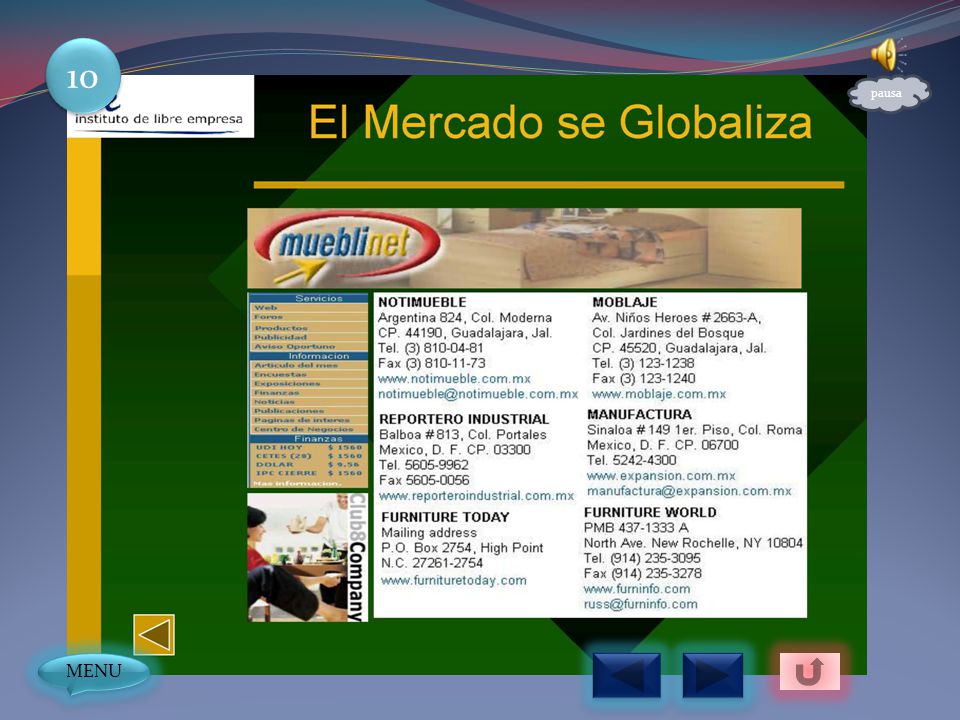Click the DOLAR rate row
This screenshot has width=960, height=720.
(308, 465)
